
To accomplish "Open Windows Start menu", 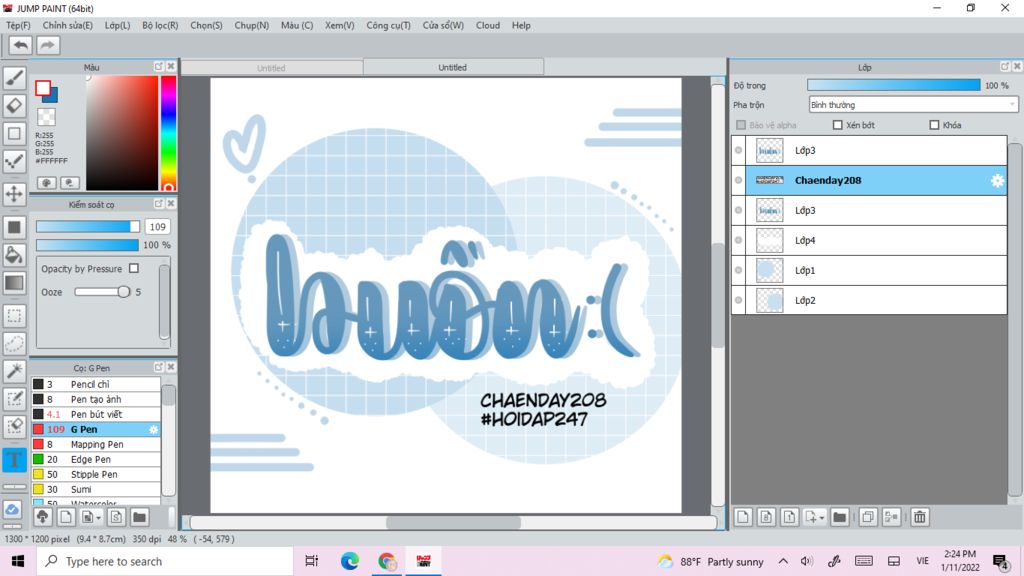I will point(18,561).
